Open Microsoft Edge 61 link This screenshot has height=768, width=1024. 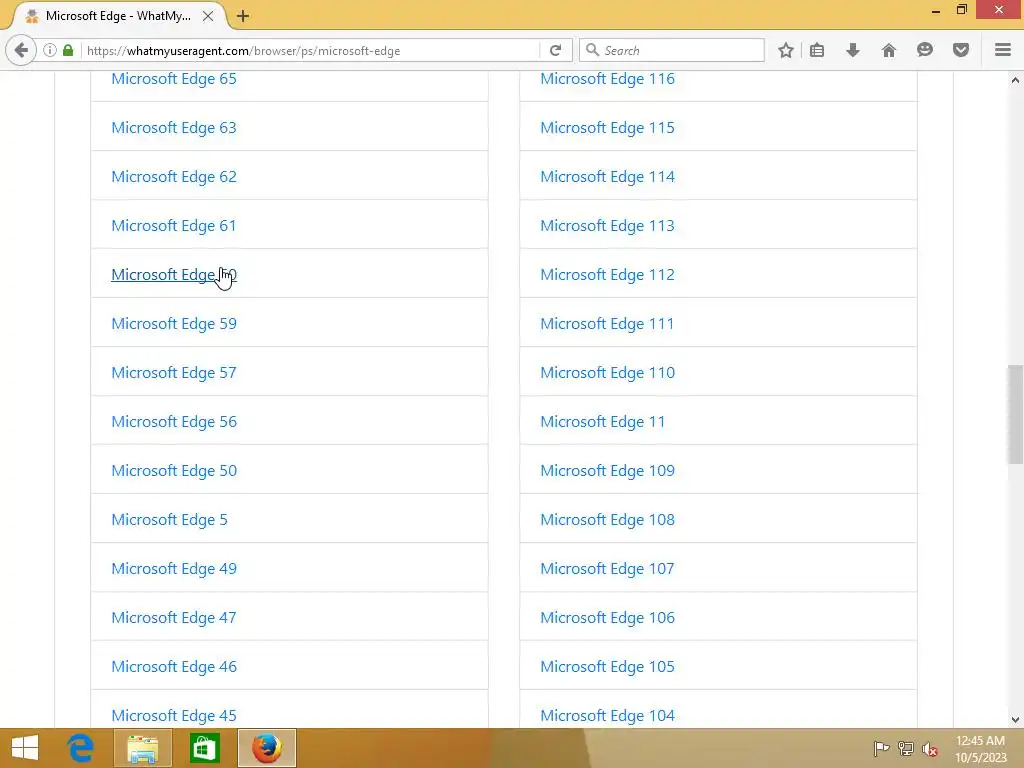174,226
